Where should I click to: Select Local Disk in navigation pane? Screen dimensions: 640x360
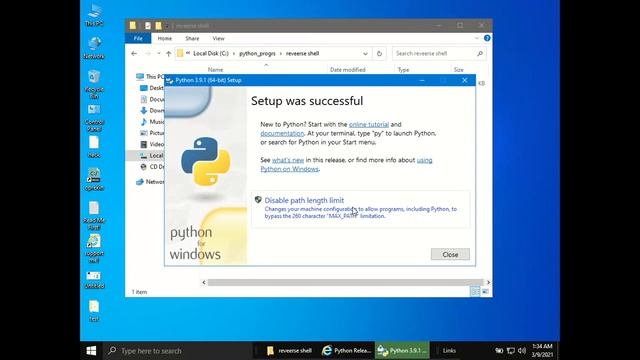pos(151,156)
